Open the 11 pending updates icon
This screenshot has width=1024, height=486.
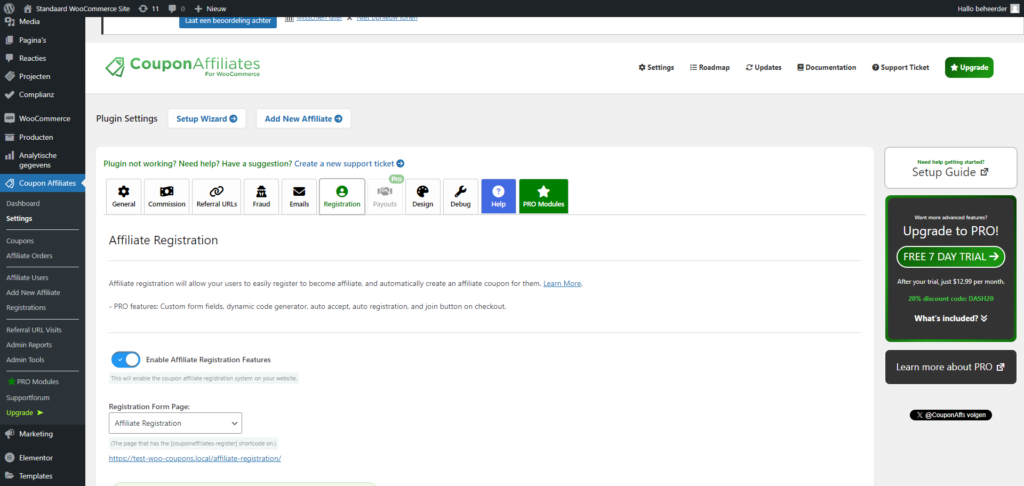click(149, 9)
